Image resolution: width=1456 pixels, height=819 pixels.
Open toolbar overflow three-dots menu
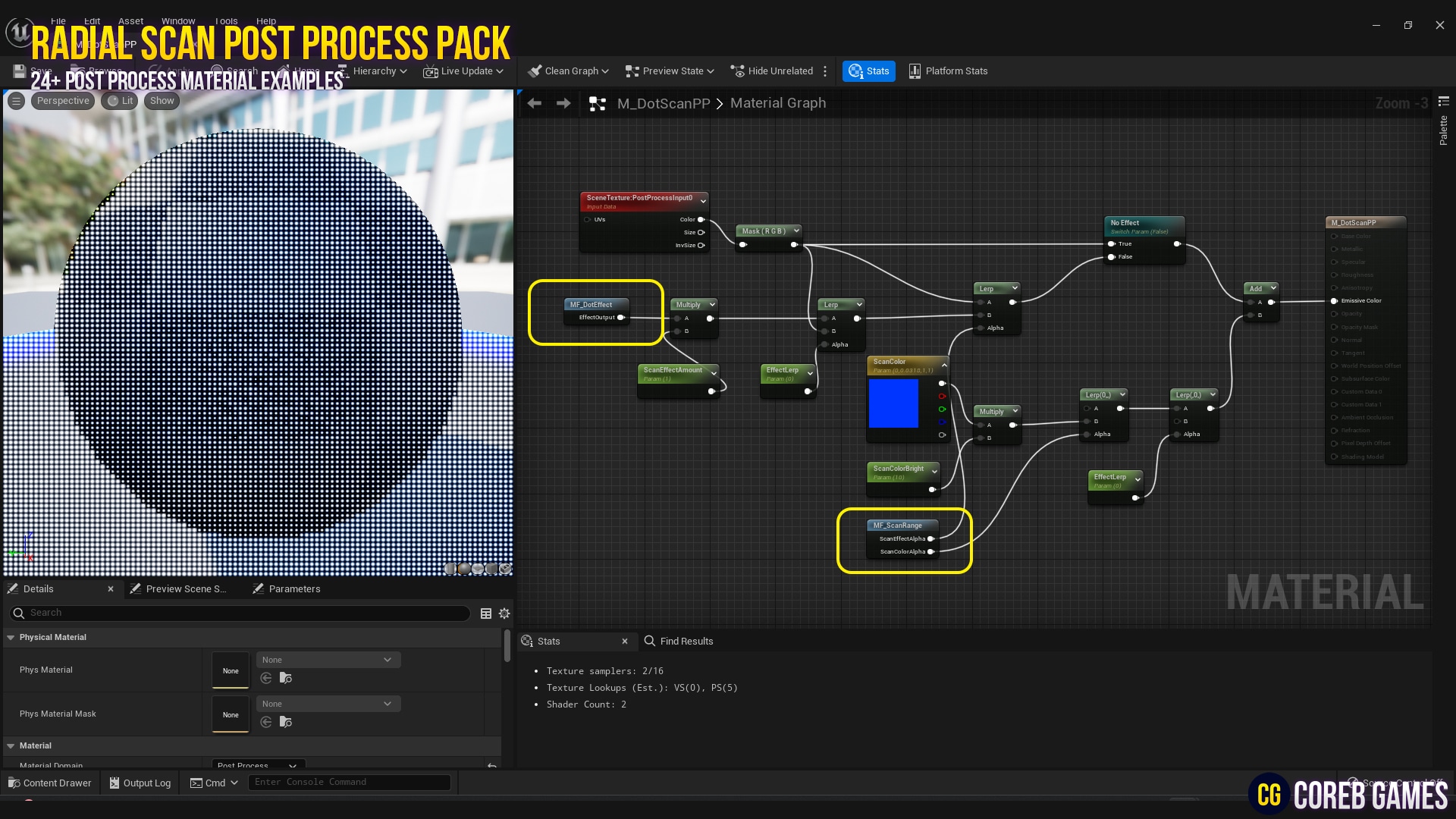click(825, 71)
